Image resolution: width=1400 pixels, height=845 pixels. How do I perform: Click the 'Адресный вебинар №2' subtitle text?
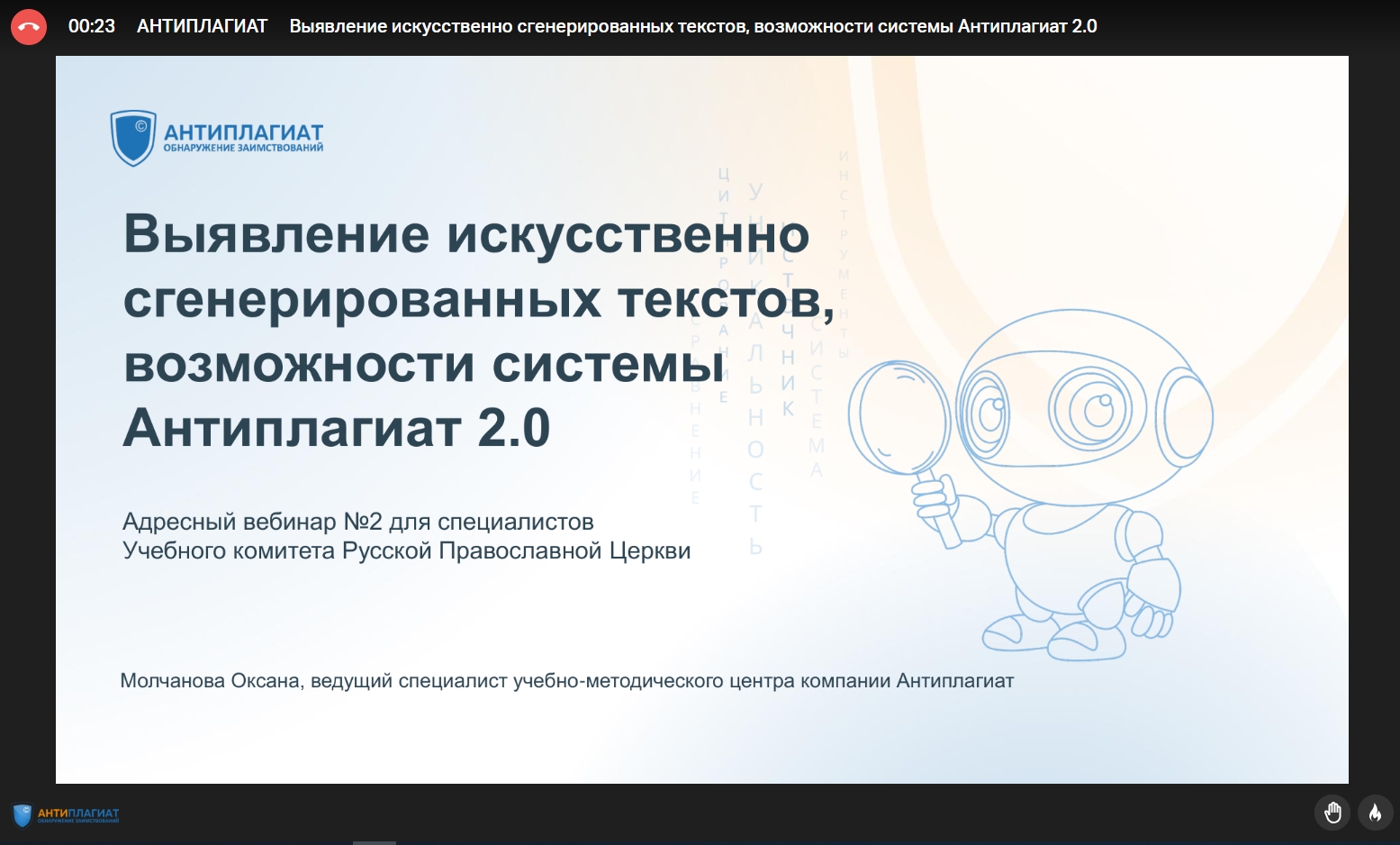[x=357, y=522]
